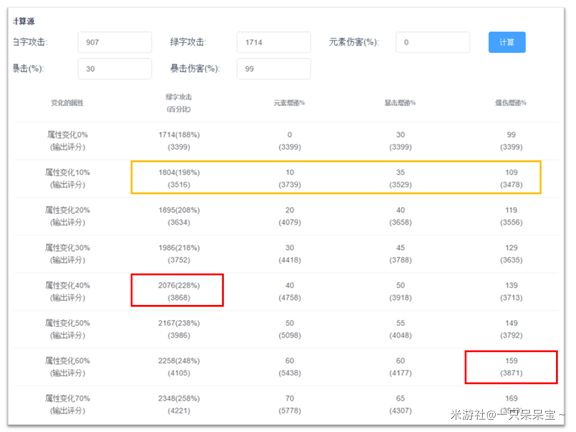Screen dimensions: 576x432
Task: Click the 2258(248%) table cell
Action: pos(179,367)
